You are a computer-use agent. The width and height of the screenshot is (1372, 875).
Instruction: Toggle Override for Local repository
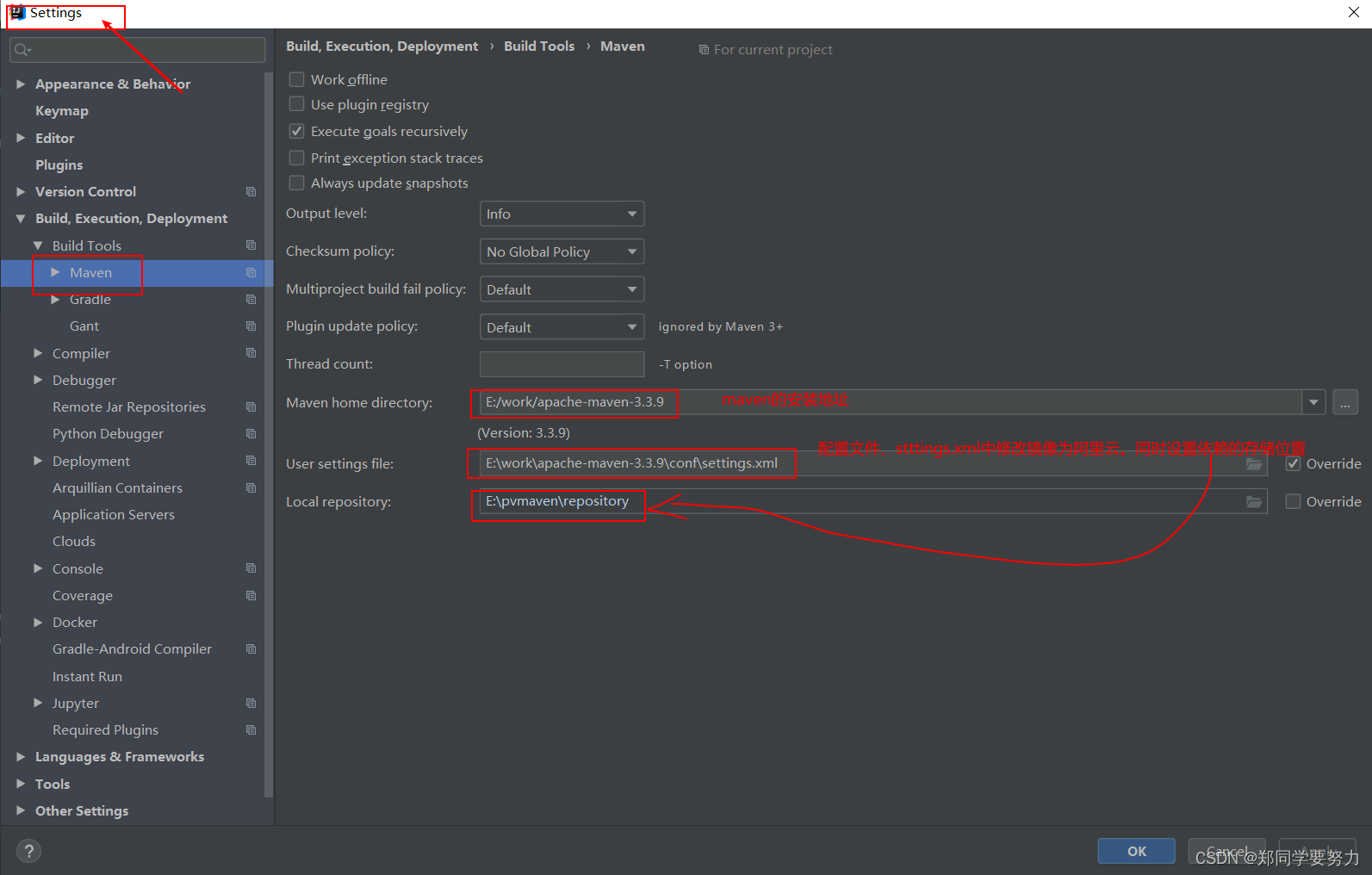tap(1293, 502)
